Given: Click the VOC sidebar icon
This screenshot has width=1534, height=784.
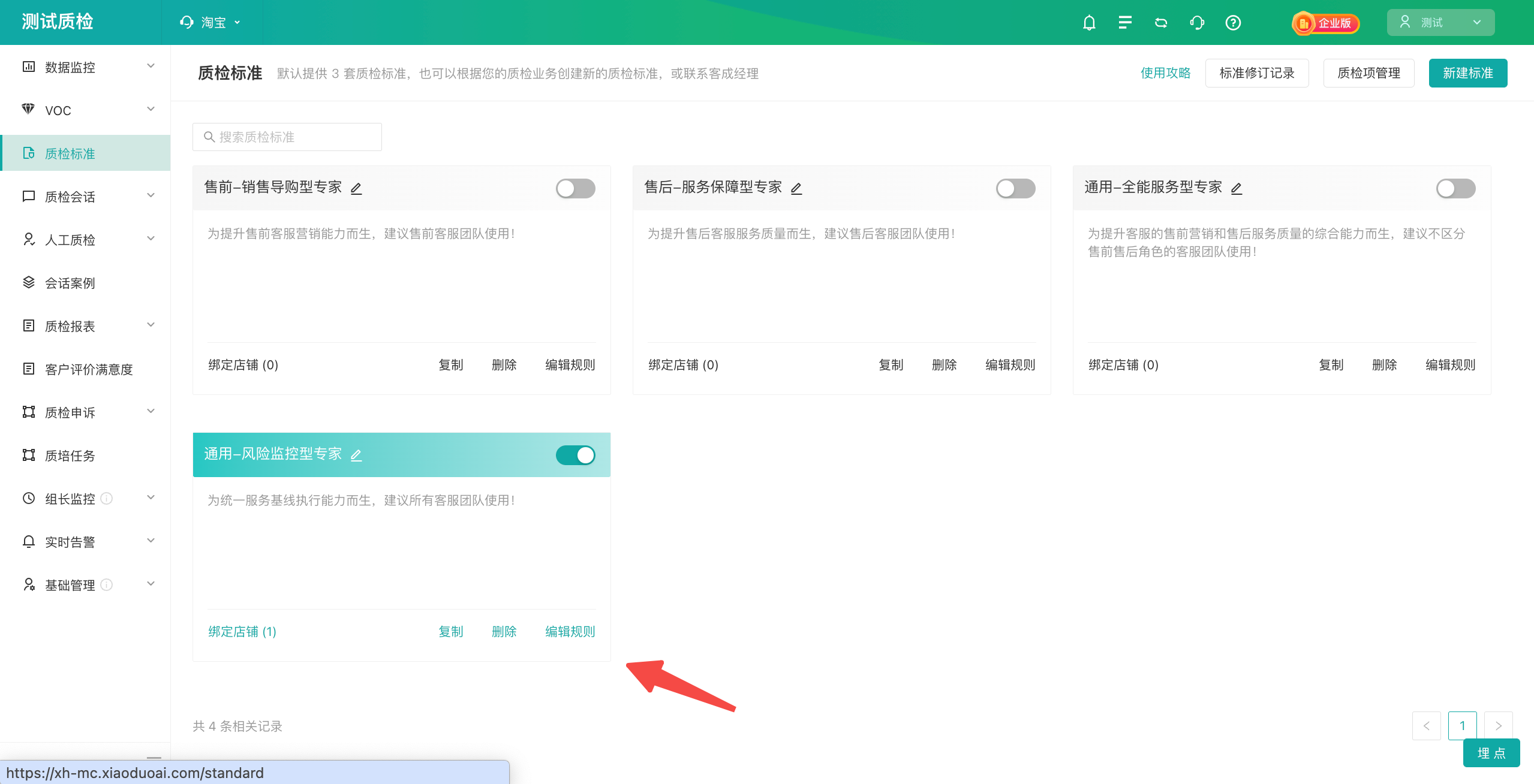Looking at the screenshot, I should [x=28, y=110].
